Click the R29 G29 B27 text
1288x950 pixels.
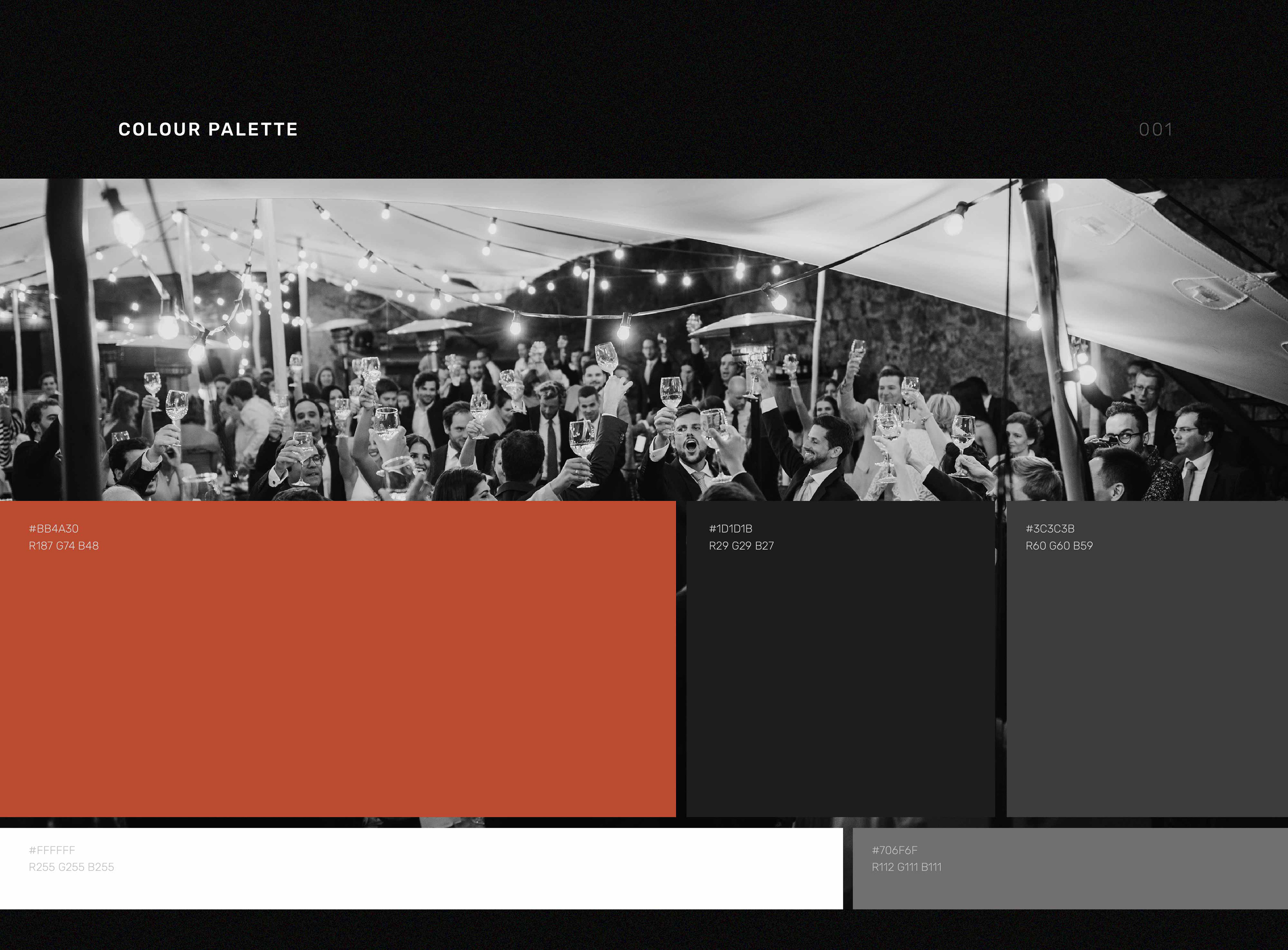click(741, 546)
